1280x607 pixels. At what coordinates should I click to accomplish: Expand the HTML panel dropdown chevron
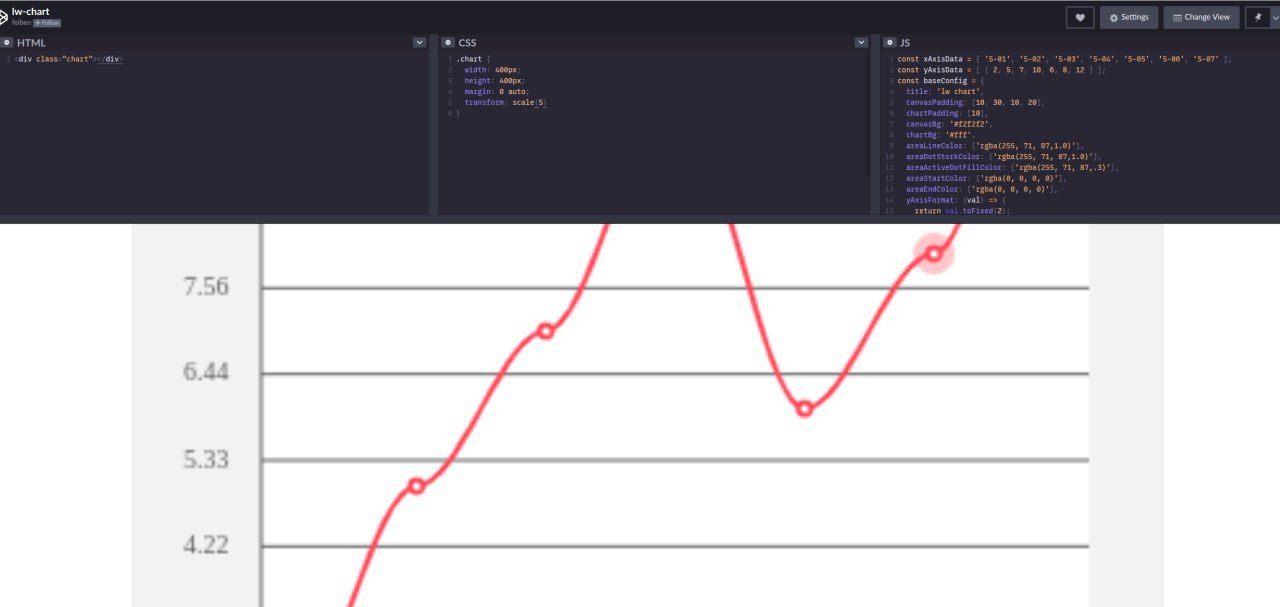coord(419,43)
